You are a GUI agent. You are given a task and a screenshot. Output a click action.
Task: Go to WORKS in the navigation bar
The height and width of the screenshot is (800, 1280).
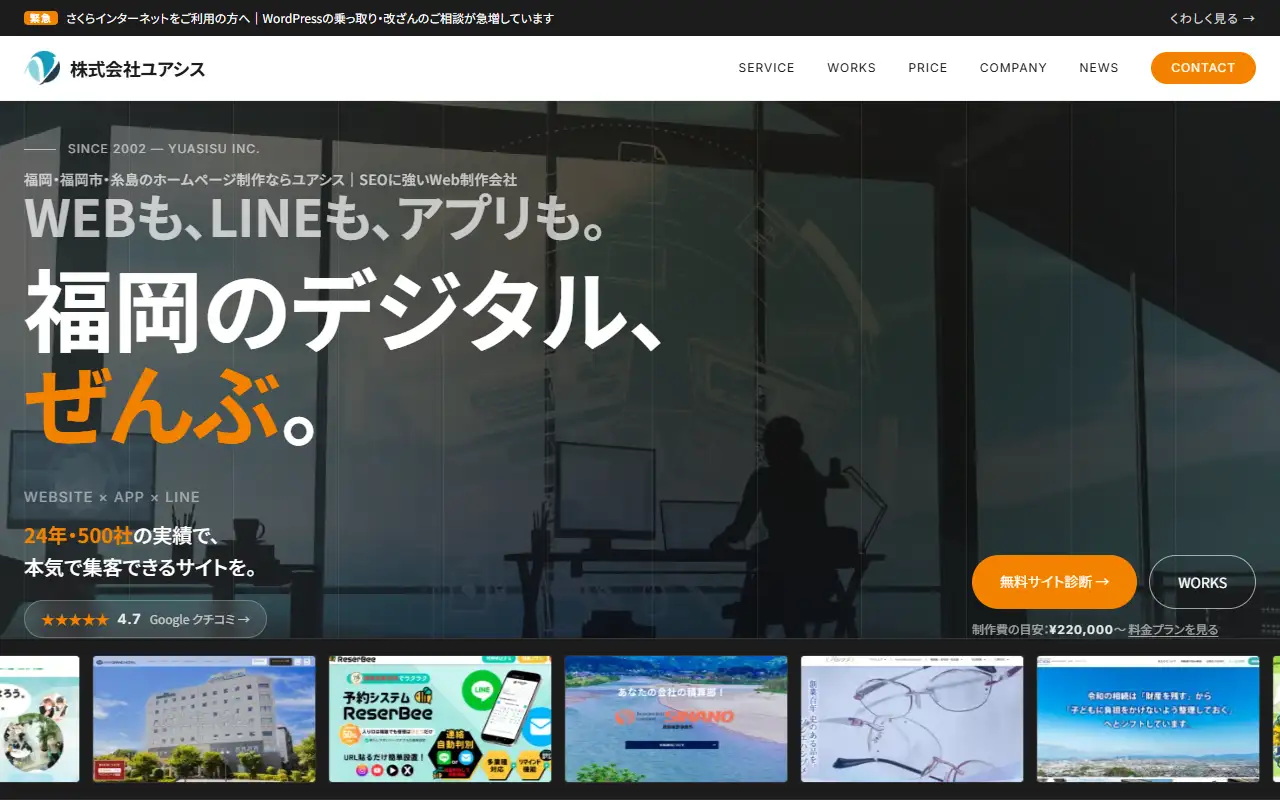[851, 68]
